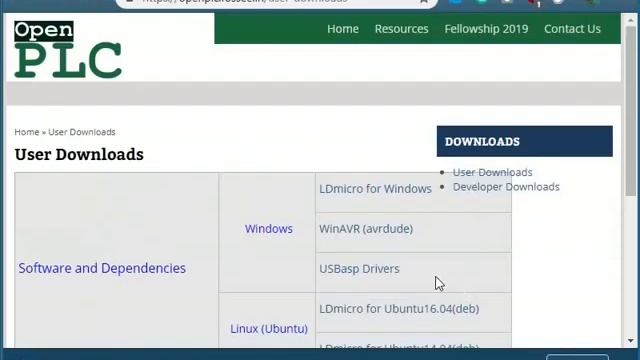Open the Resources menu item
Image resolution: width=640 pixels, height=360 pixels.
pos(402,29)
